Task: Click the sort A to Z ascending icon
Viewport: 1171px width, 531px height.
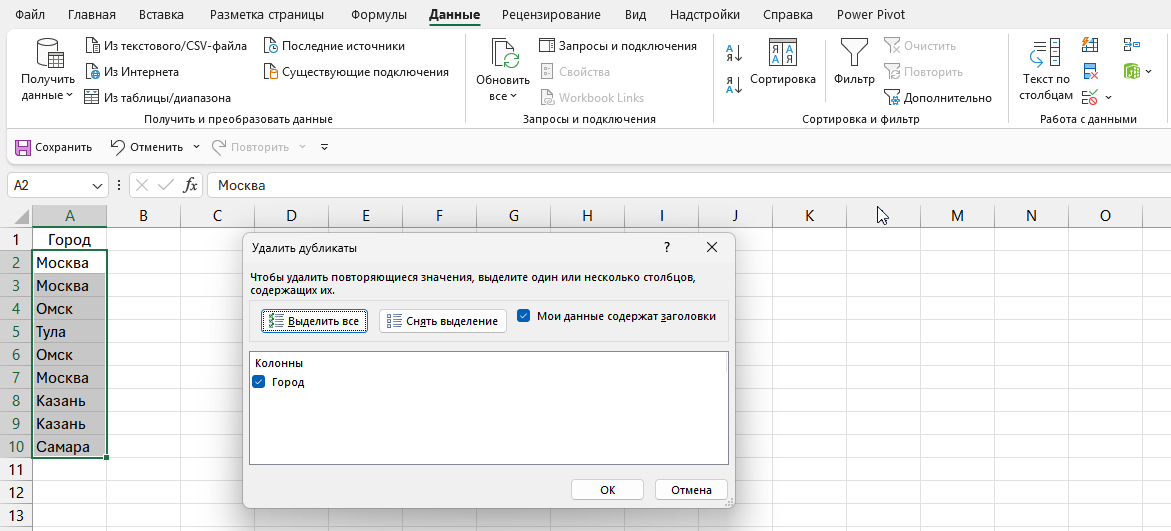Action: pyautogui.click(x=733, y=54)
